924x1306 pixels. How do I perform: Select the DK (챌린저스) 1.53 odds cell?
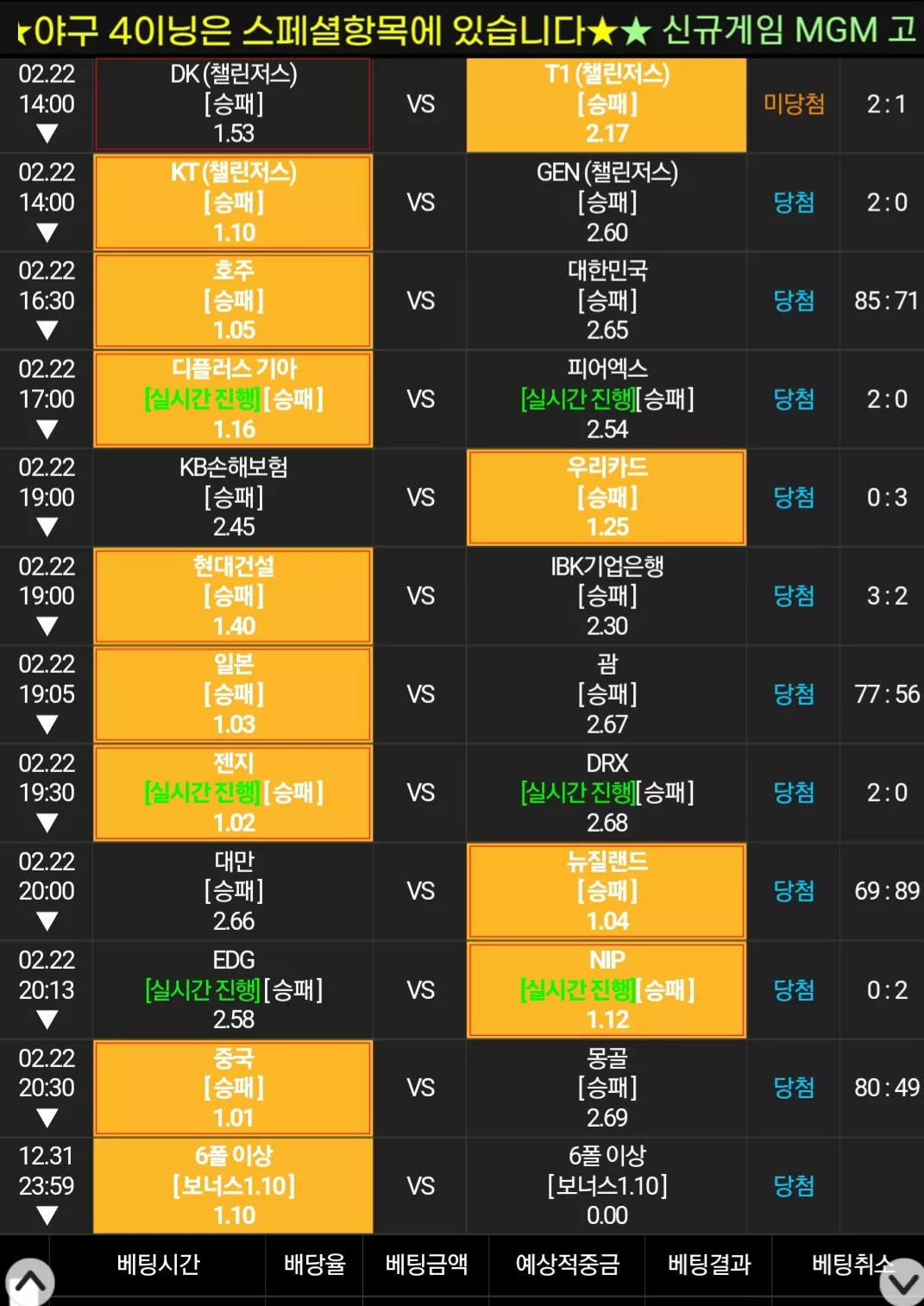[233, 104]
